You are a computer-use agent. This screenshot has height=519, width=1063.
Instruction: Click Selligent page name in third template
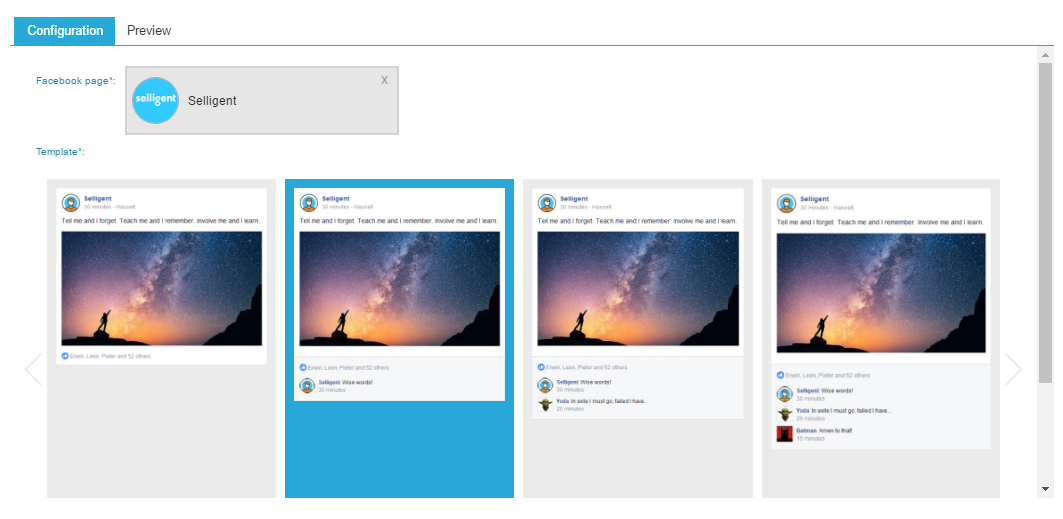pyautogui.click(x=574, y=199)
